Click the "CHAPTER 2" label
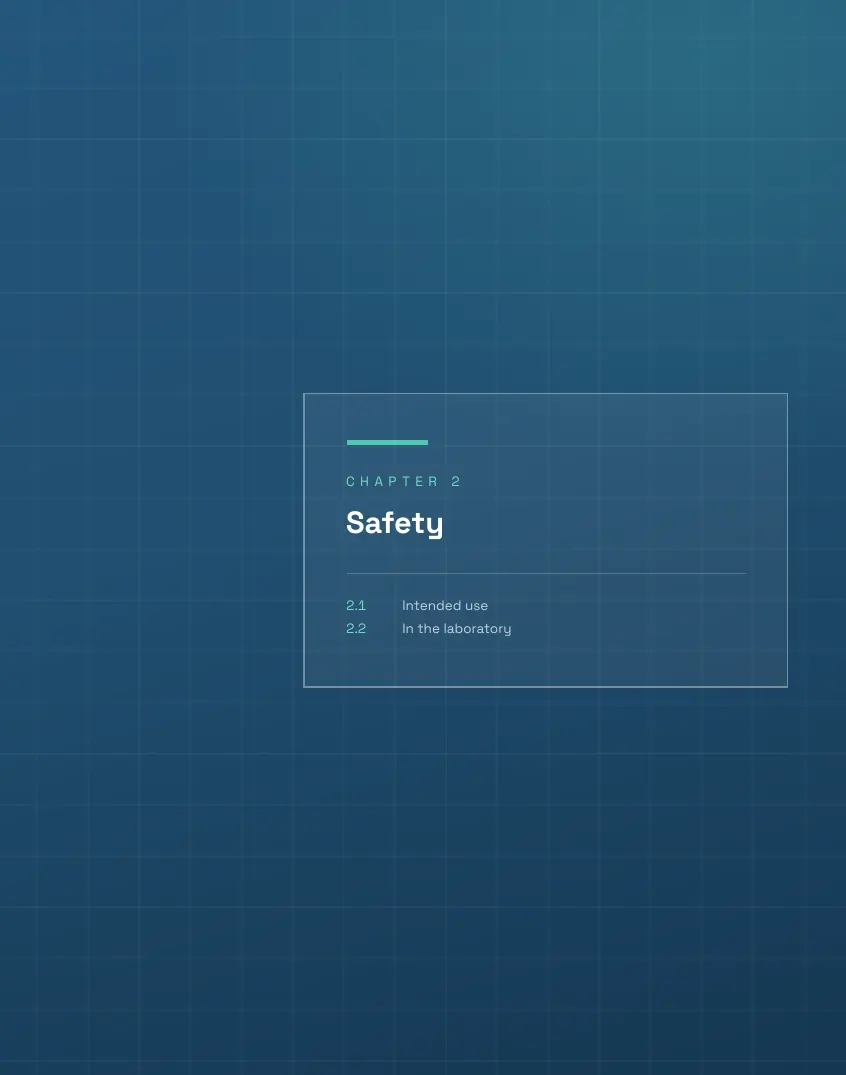The width and height of the screenshot is (846, 1075). (x=403, y=481)
